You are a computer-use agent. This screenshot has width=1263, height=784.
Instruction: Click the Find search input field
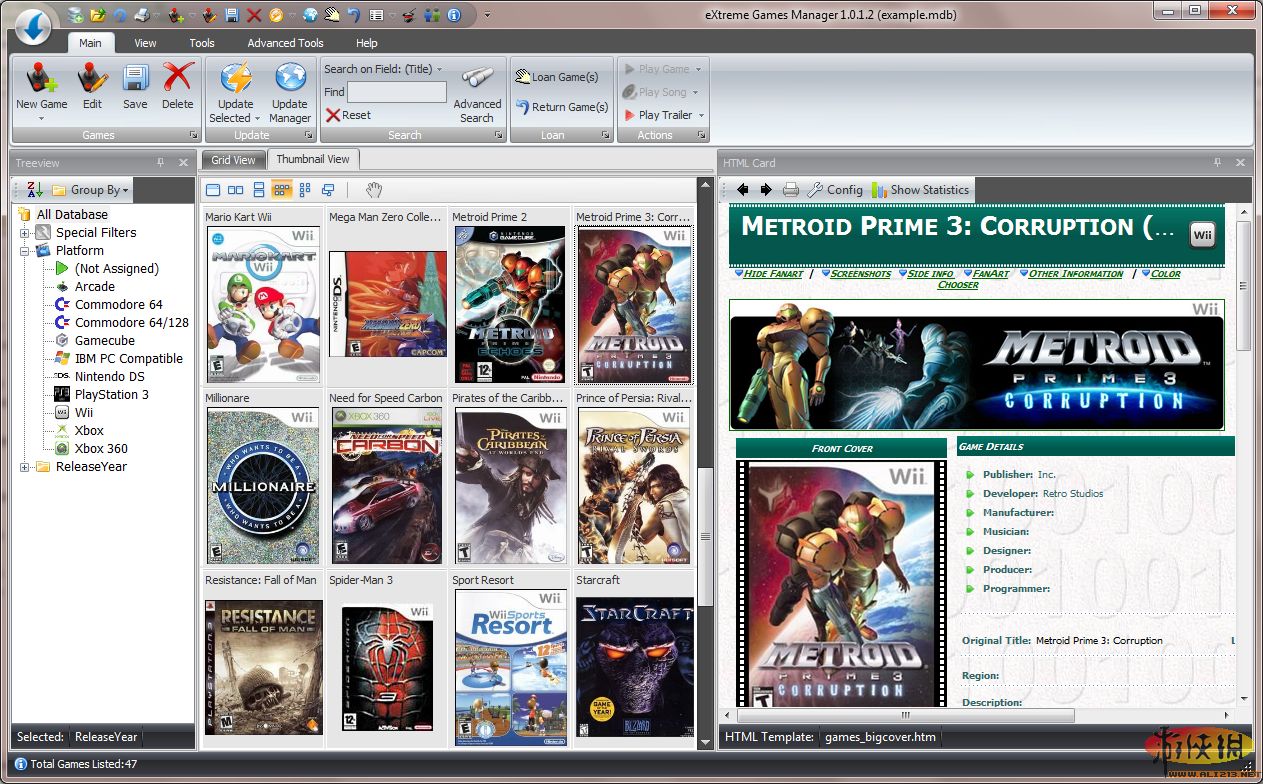(397, 92)
